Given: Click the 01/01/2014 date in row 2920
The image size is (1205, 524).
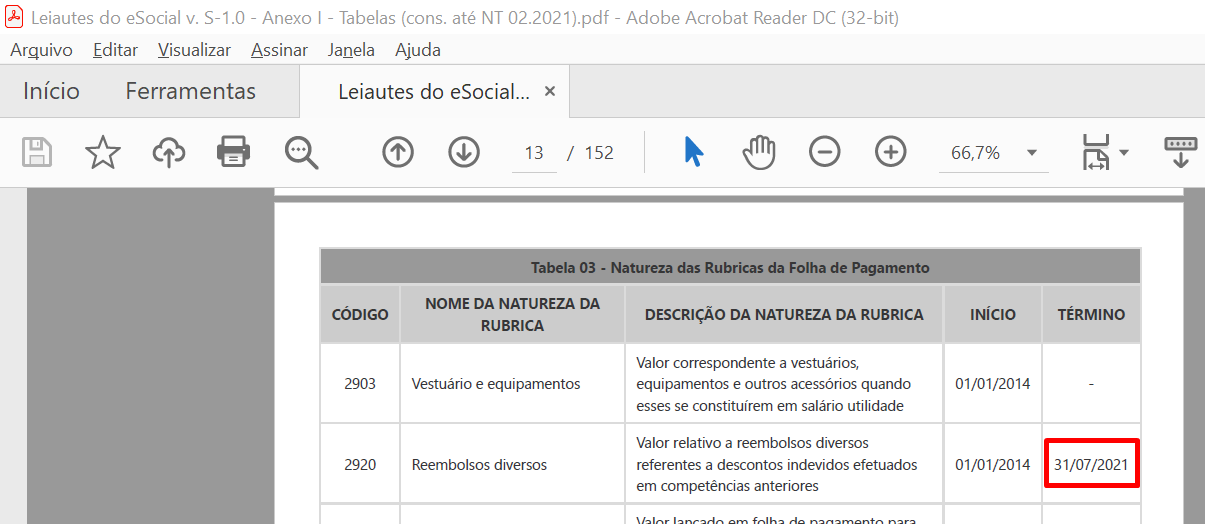Looking at the screenshot, I should point(993,464).
